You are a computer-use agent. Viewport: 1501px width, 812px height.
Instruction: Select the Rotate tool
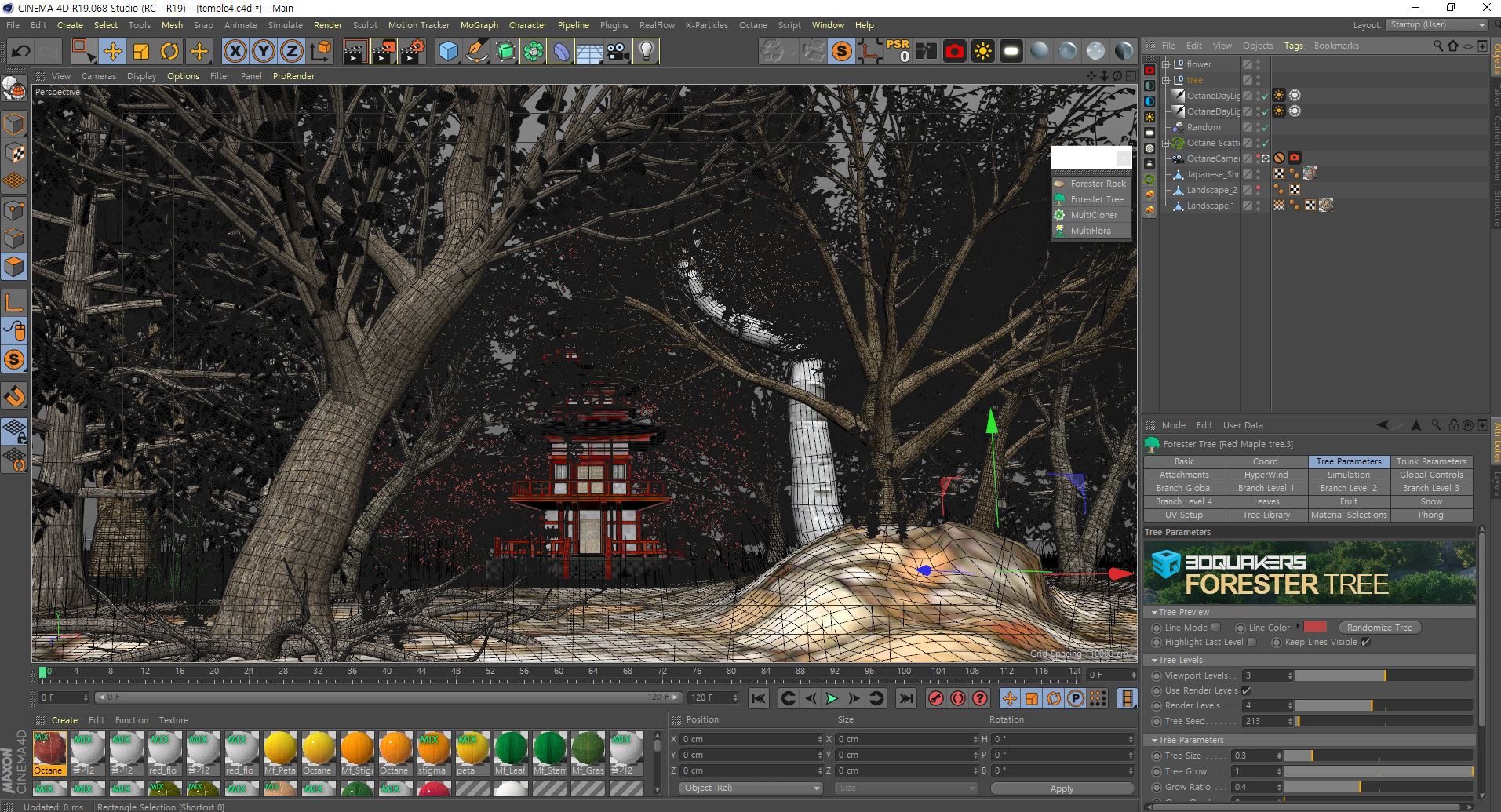(x=169, y=52)
